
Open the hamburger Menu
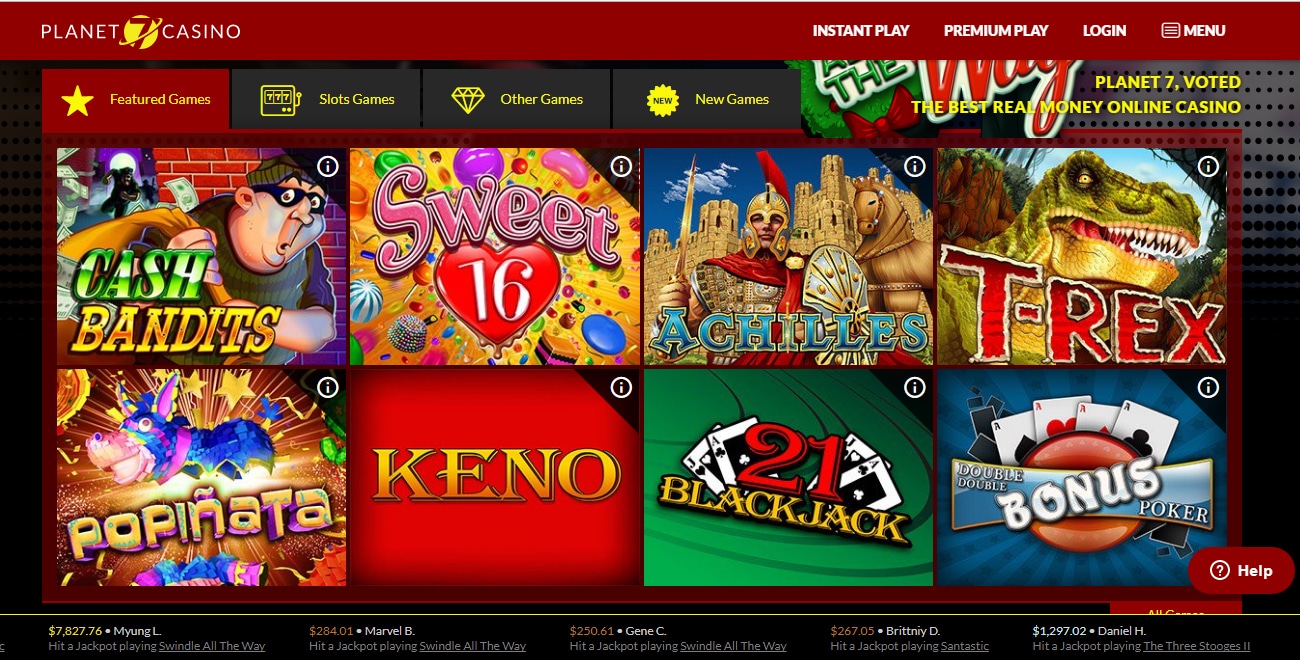[1193, 31]
